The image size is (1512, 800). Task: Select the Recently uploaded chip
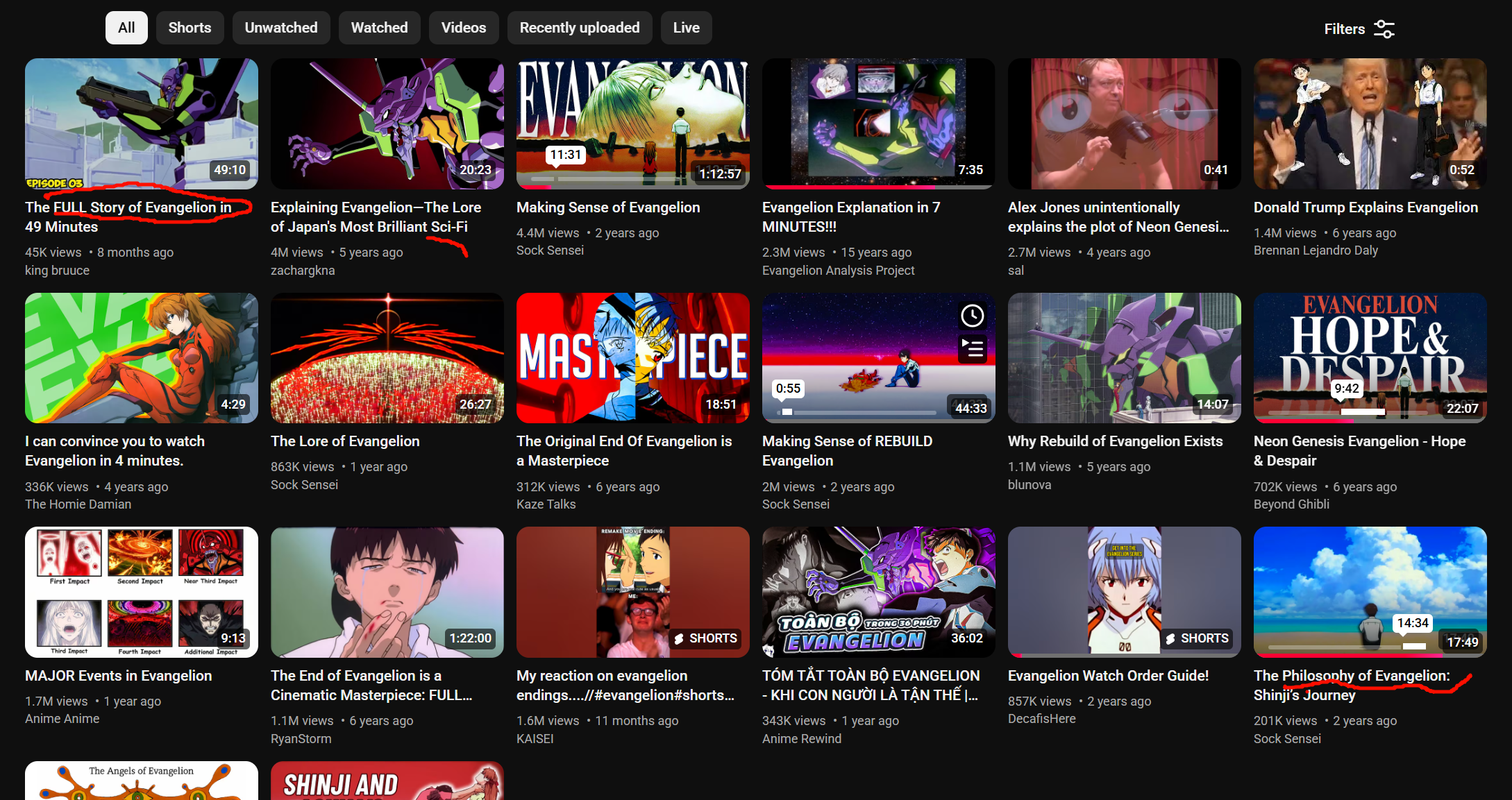[x=579, y=28]
